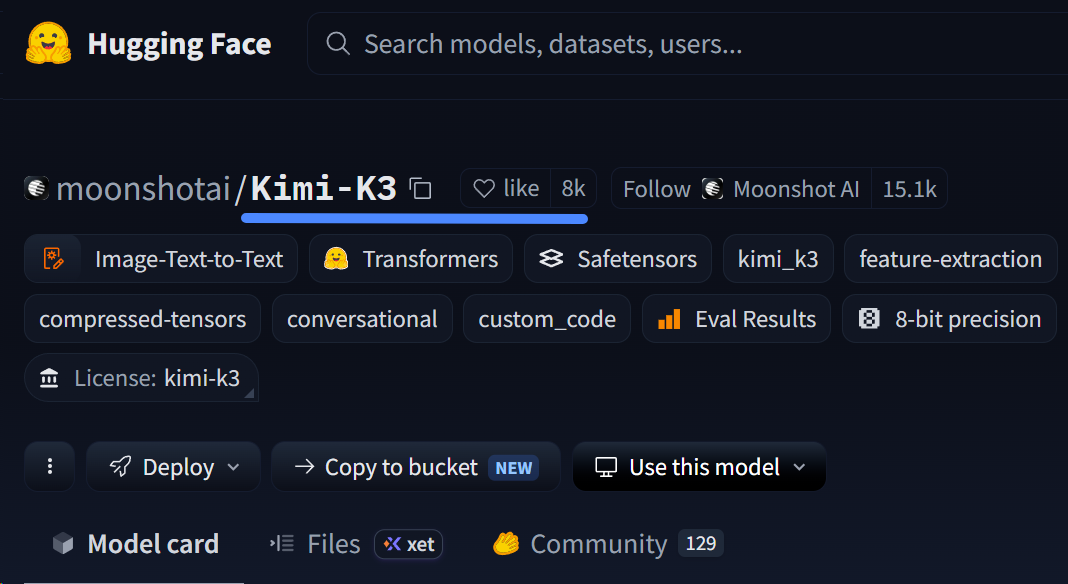Copy the model name with the copy icon
Image resolution: width=1068 pixels, height=584 pixels.
pos(420,189)
